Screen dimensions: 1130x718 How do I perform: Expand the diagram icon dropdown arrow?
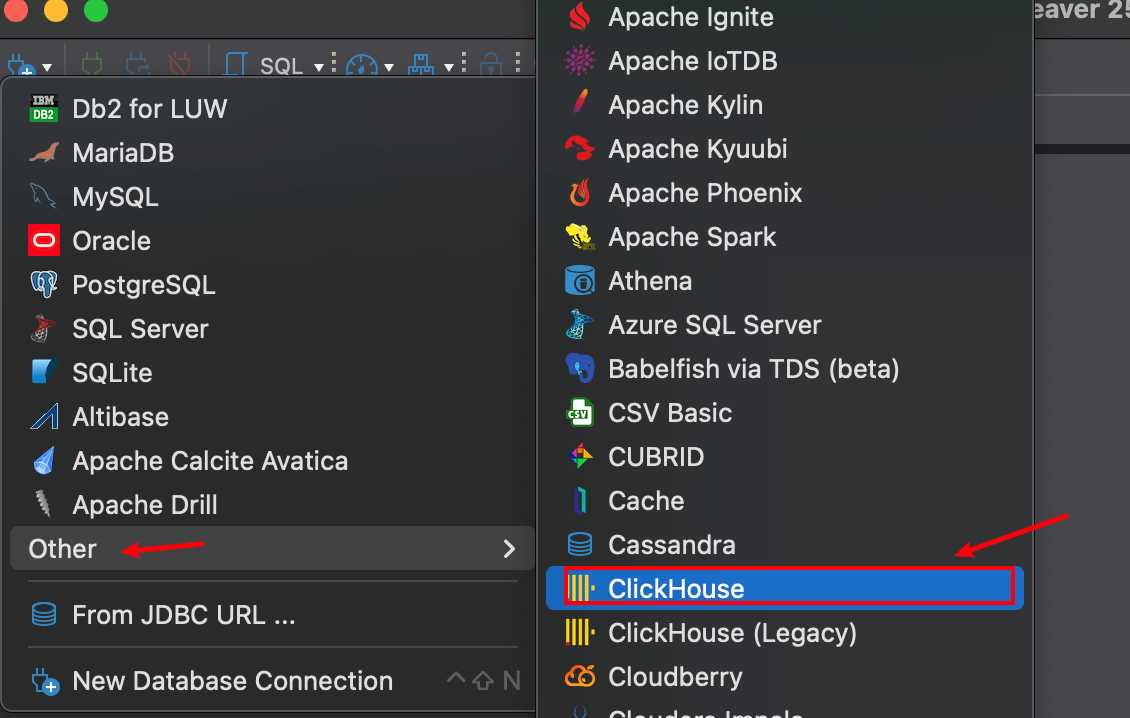click(x=448, y=68)
